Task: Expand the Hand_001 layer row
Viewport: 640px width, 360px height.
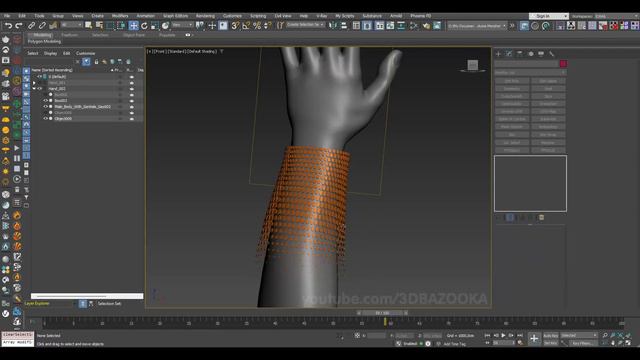Action: point(34,82)
